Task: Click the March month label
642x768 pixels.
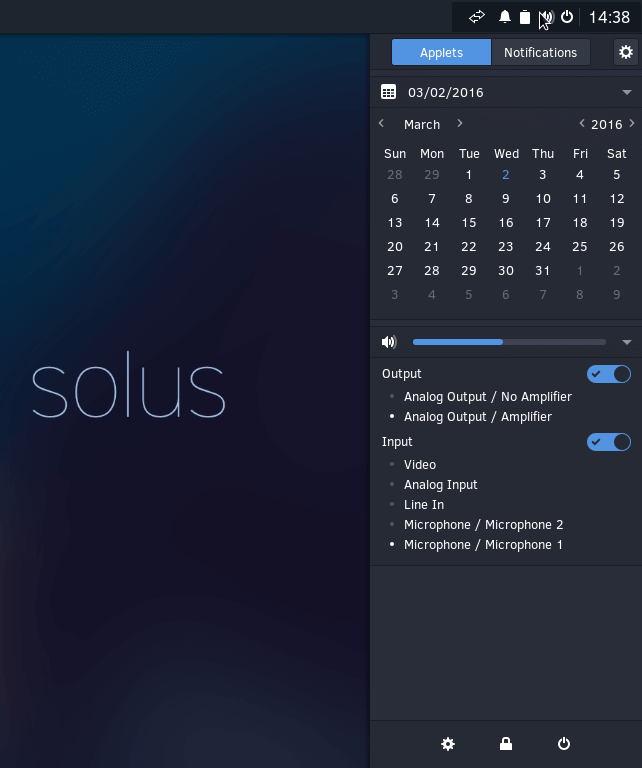Action: pyautogui.click(x=422, y=124)
